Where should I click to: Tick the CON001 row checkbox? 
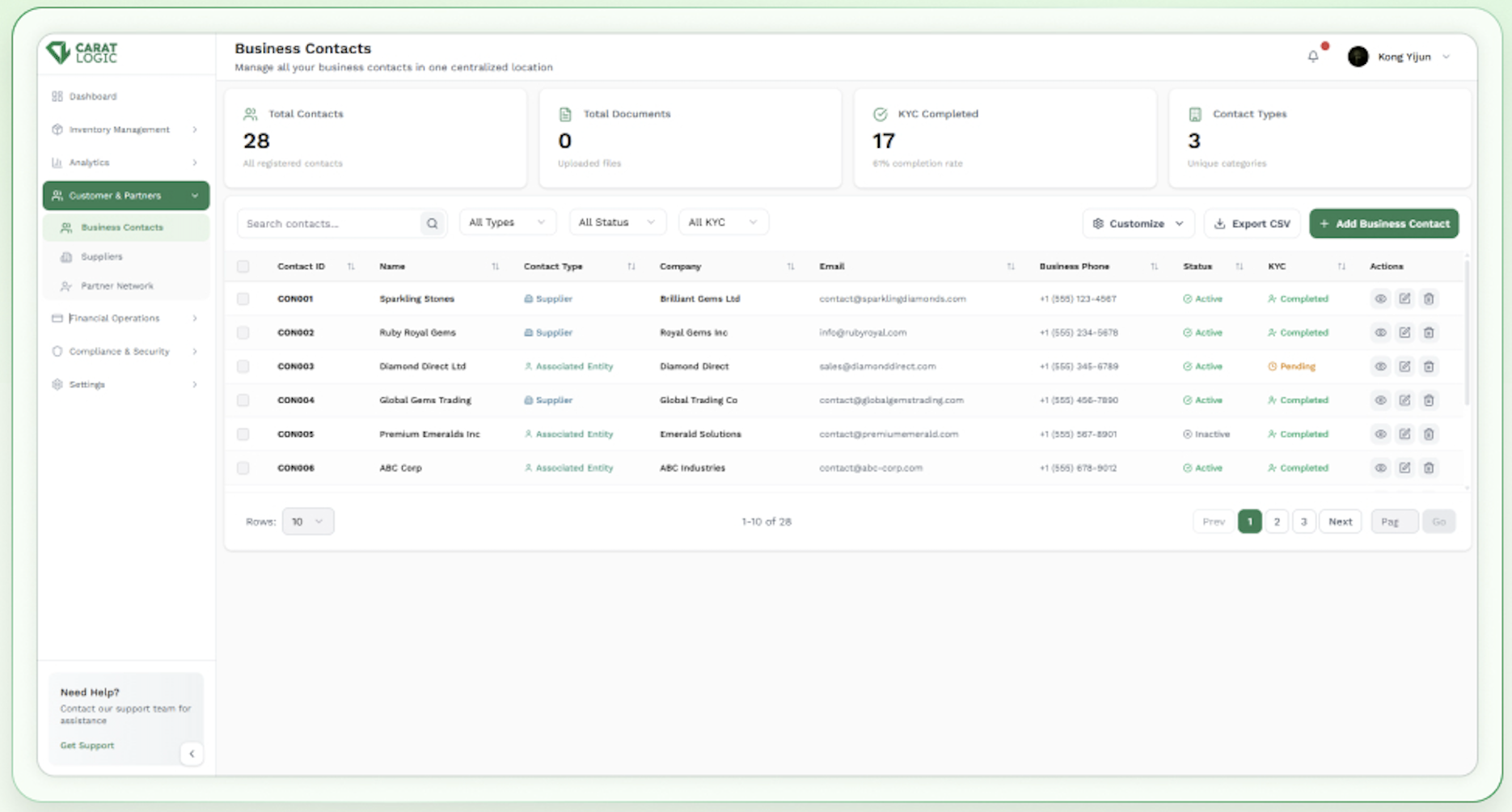[243, 299]
